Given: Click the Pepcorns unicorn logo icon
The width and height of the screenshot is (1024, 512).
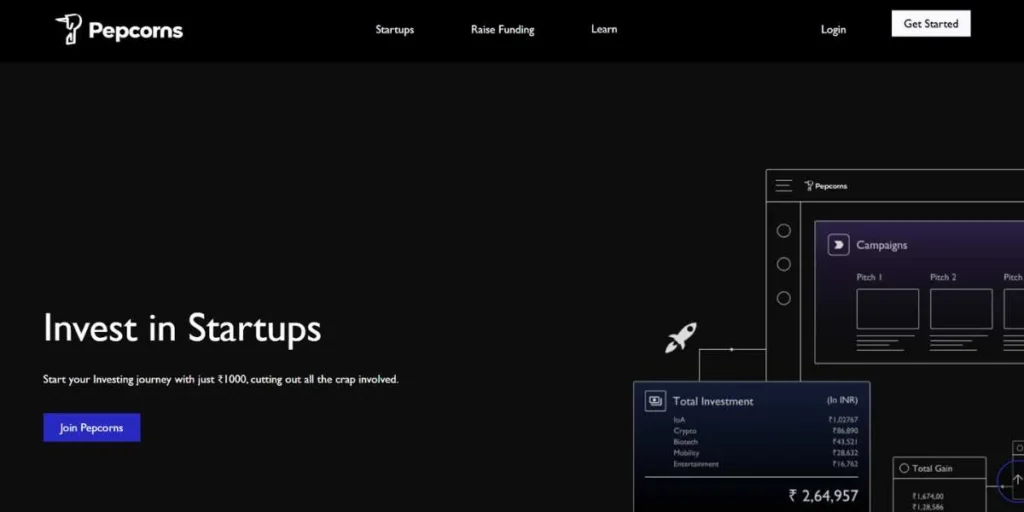Looking at the screenshot, I should pos(69,29).
